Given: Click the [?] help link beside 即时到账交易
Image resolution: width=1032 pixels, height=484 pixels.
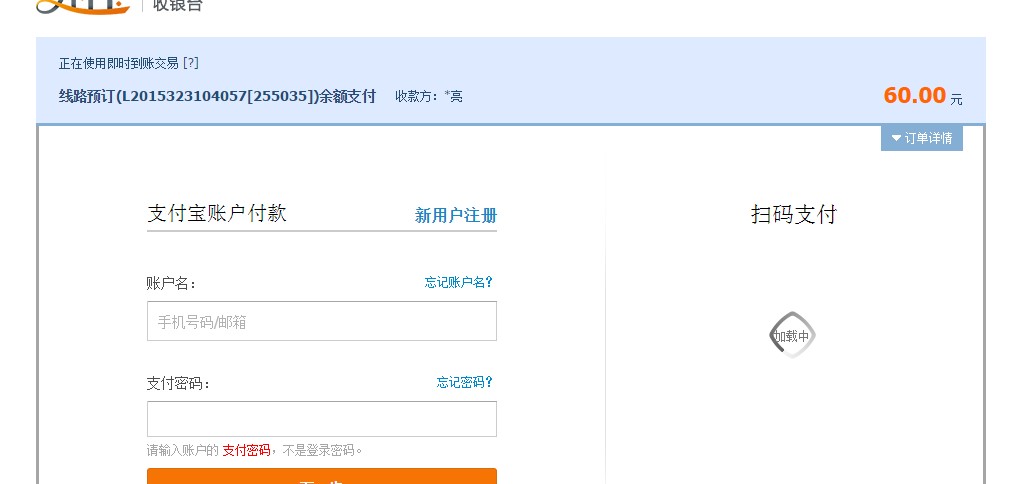Looking at the screenshot, I should (x=190, y=63).
